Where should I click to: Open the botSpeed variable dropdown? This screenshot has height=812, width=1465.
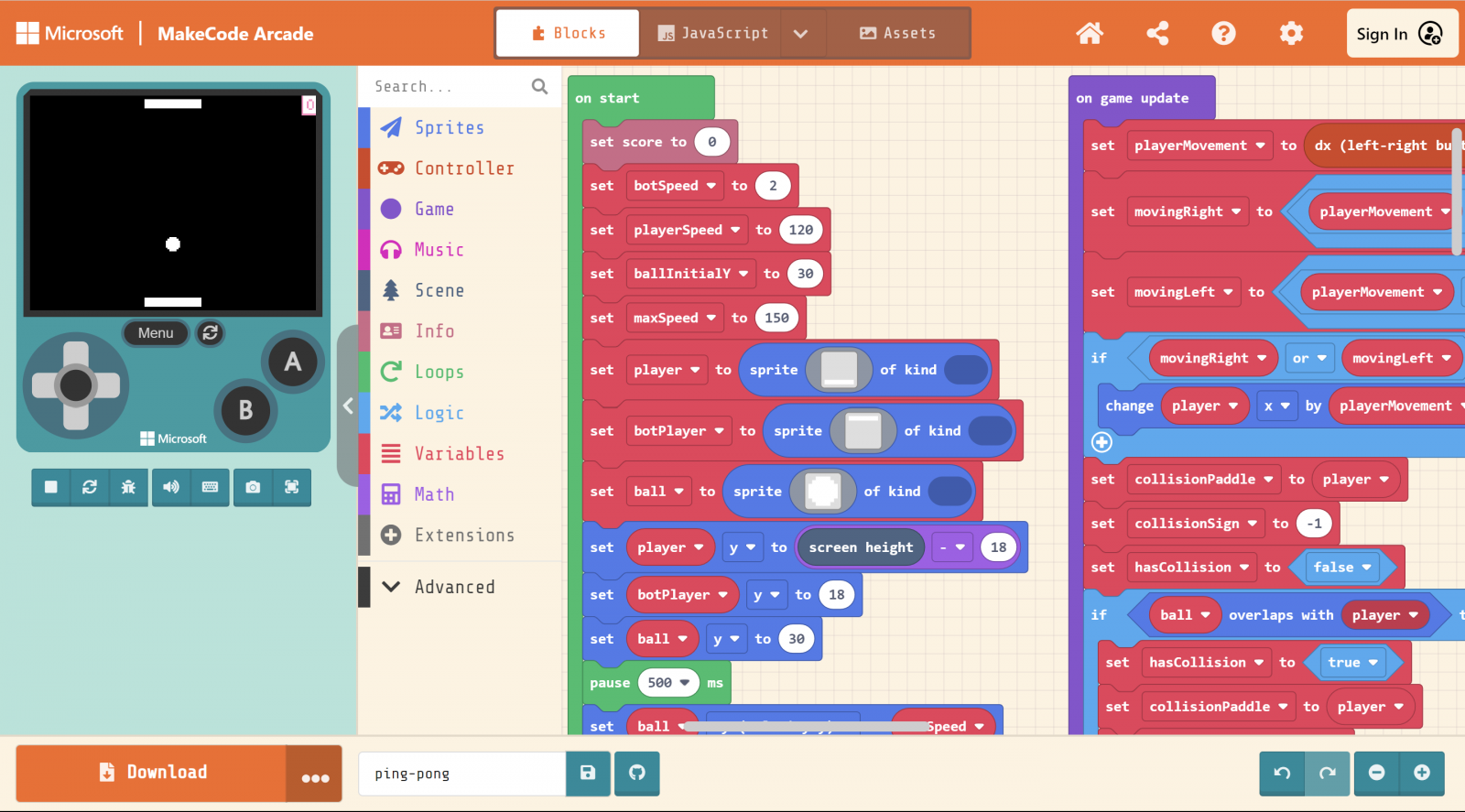tap(675, 186)
